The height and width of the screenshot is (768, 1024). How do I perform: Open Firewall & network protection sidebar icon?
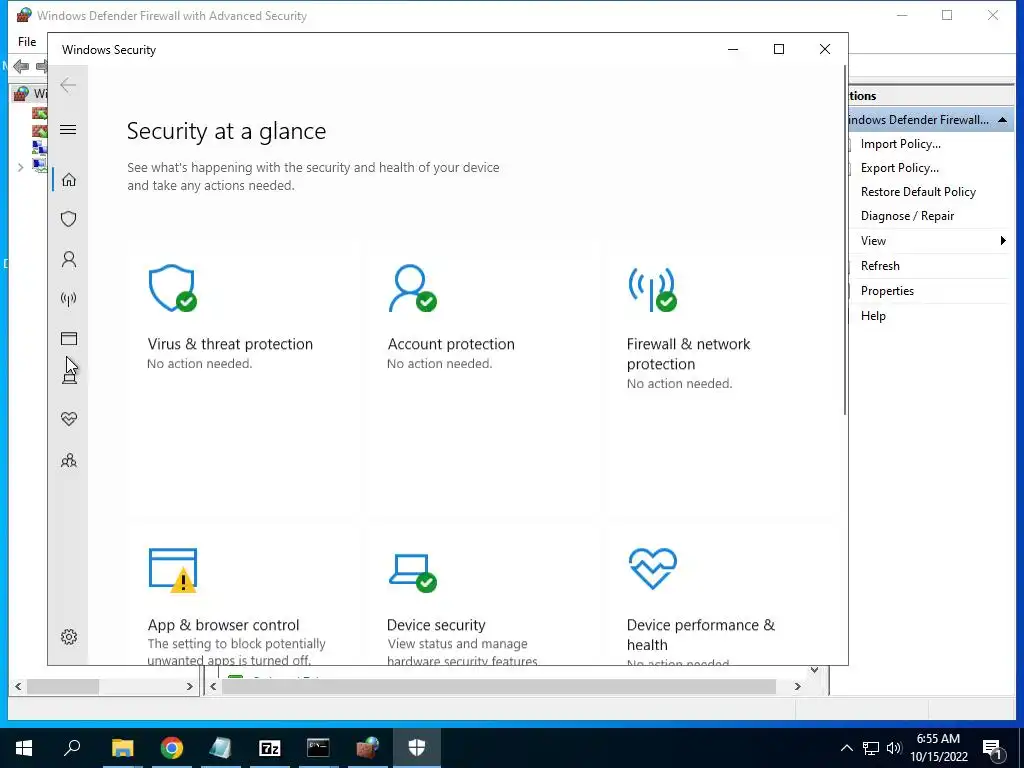[x=69, y=299]
